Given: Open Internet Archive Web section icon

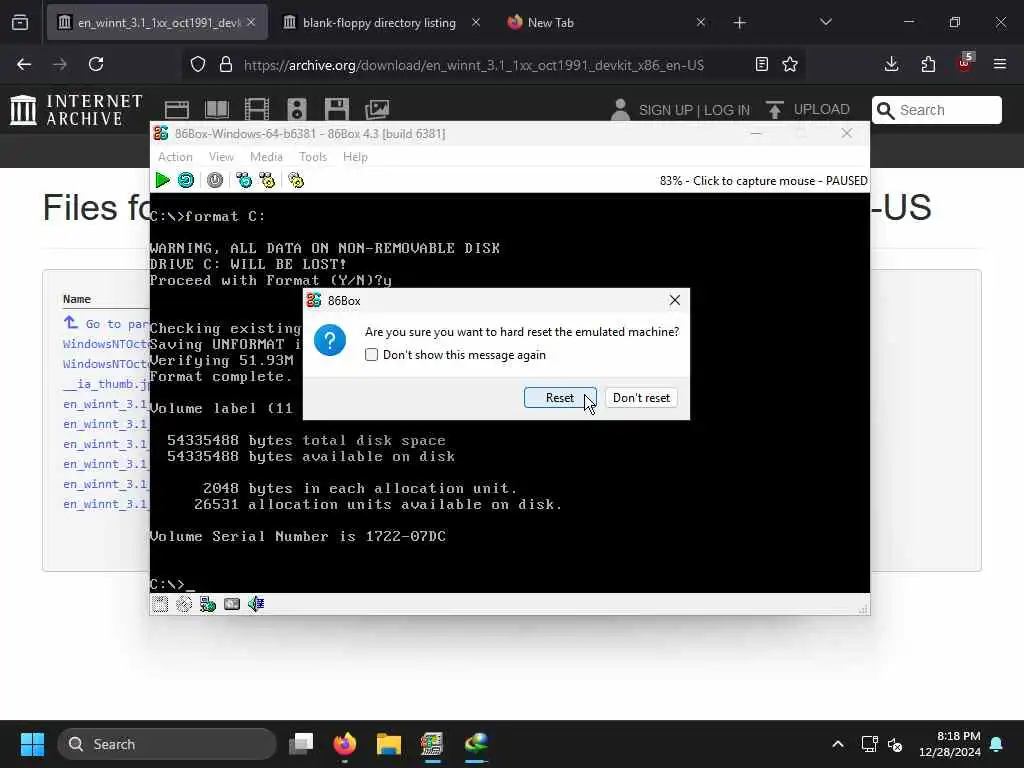Looking at the screenshot, I should [x=176, y=110].
